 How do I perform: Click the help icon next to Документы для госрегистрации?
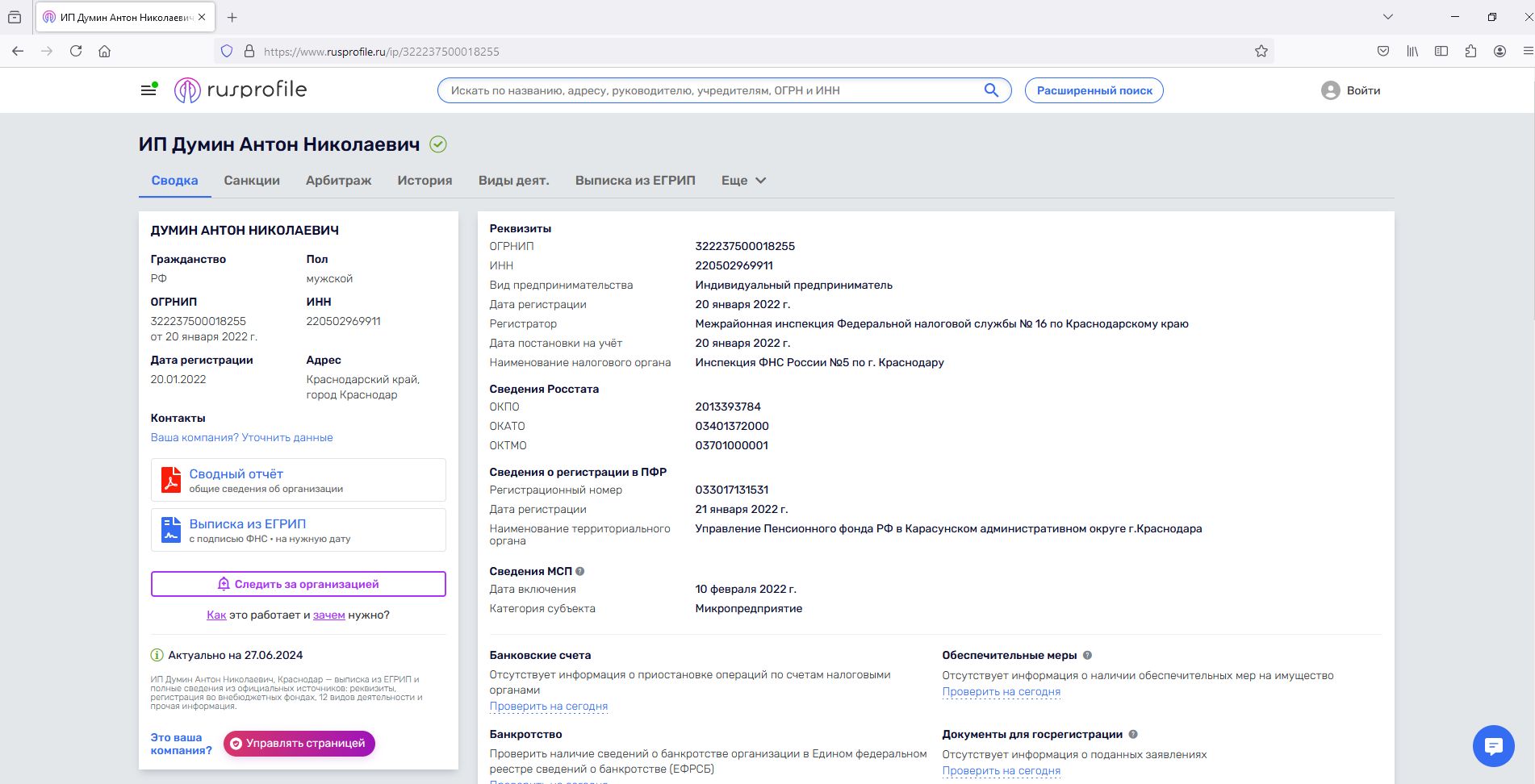1133,734
